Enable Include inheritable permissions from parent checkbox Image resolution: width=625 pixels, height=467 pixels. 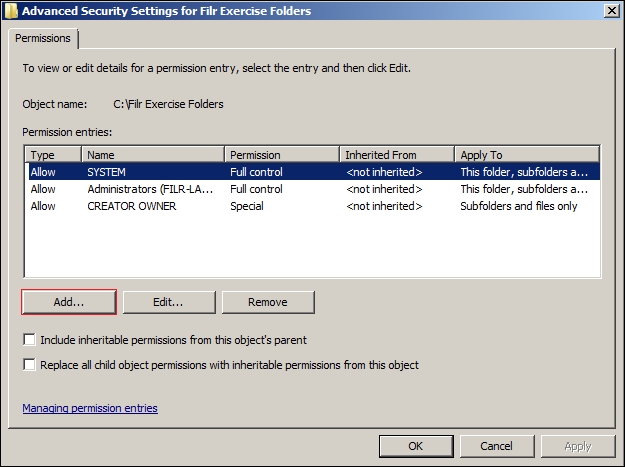click(x=29, y=340)
